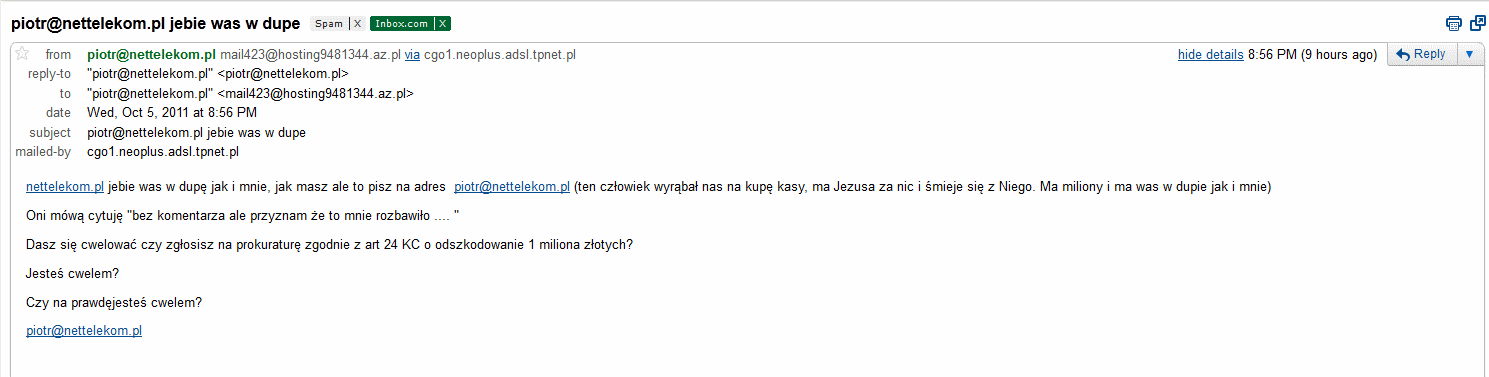Open the via link in the from line
Screen dimensions: 1489x377
point(412,55)
